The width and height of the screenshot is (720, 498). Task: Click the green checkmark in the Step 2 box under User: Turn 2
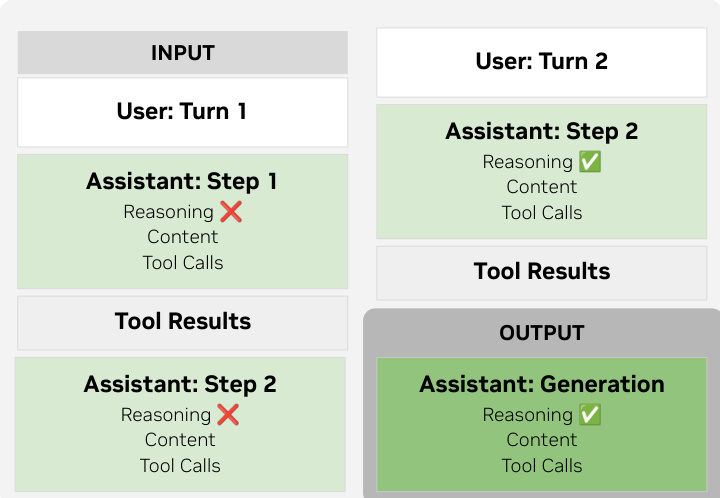click(590, 162)
